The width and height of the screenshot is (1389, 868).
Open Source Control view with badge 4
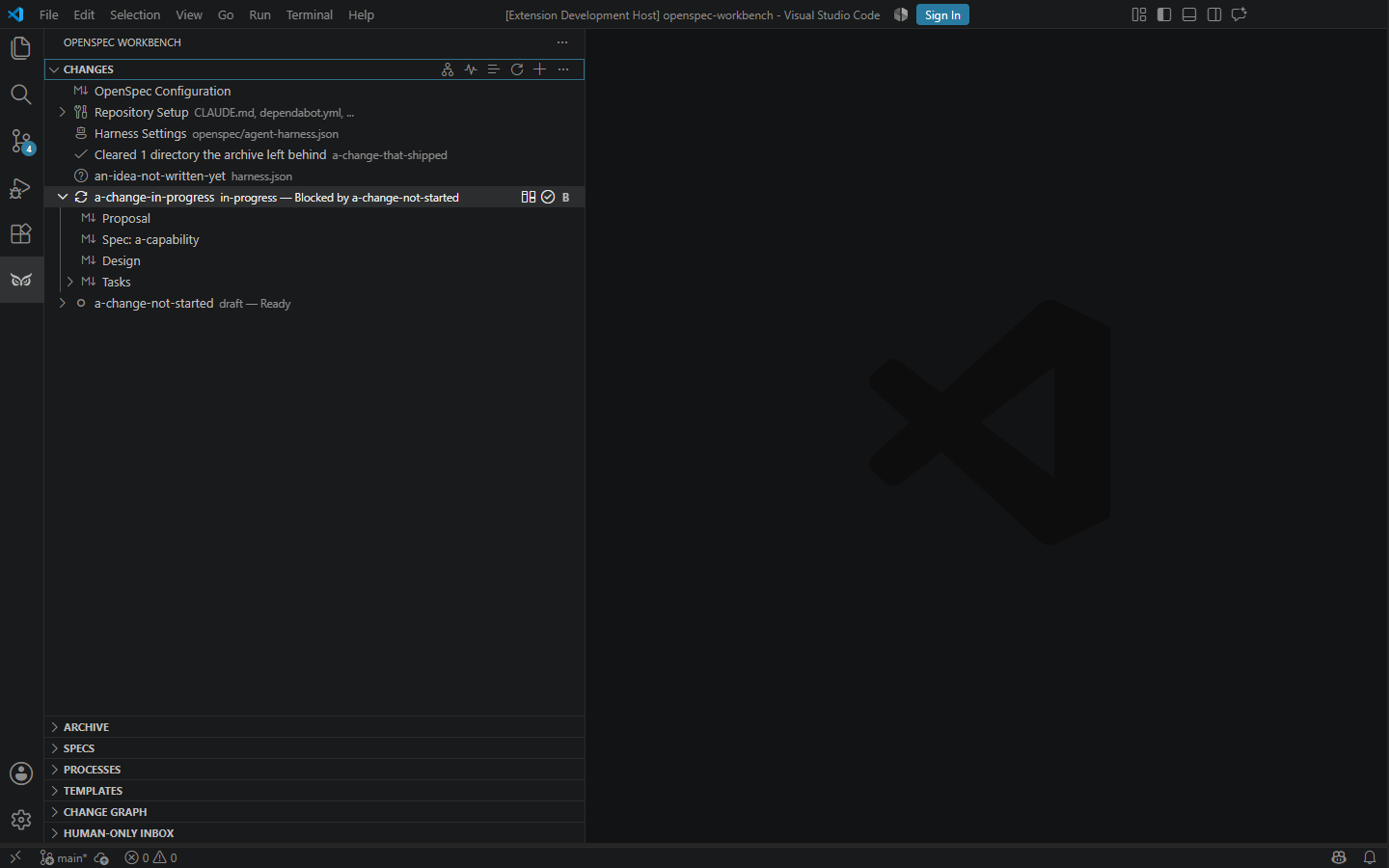[x=21, y=141]
